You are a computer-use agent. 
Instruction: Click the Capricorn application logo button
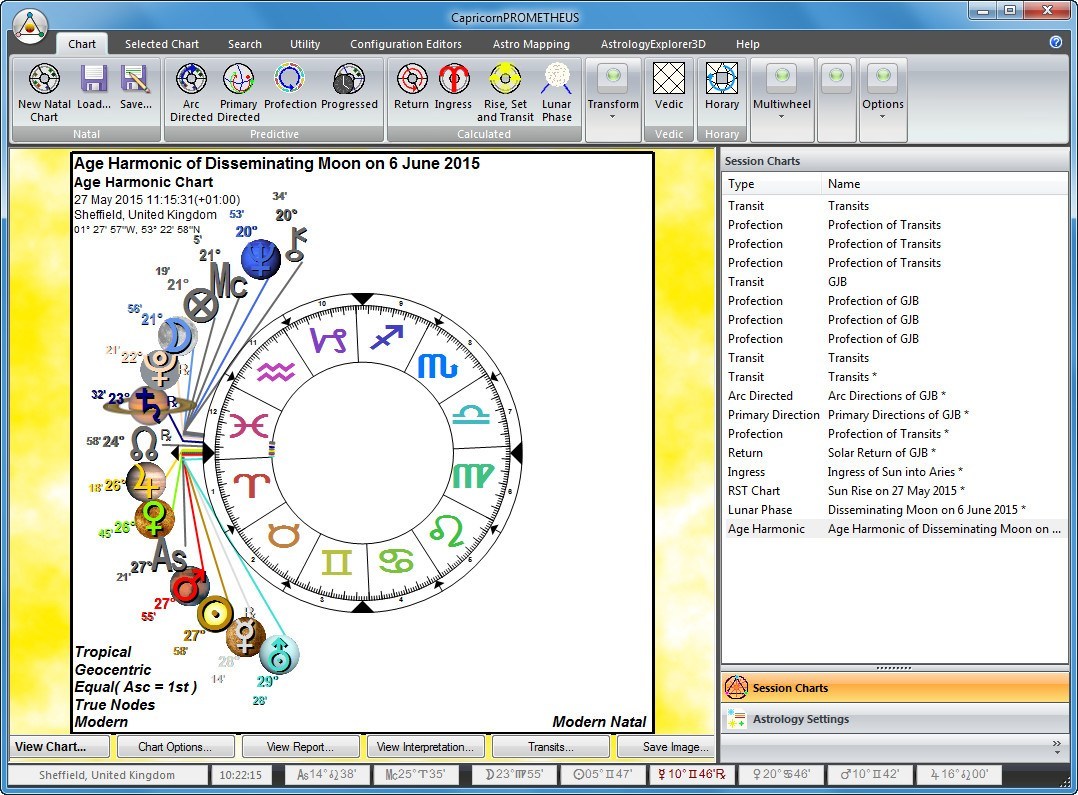tap(30, 26)
